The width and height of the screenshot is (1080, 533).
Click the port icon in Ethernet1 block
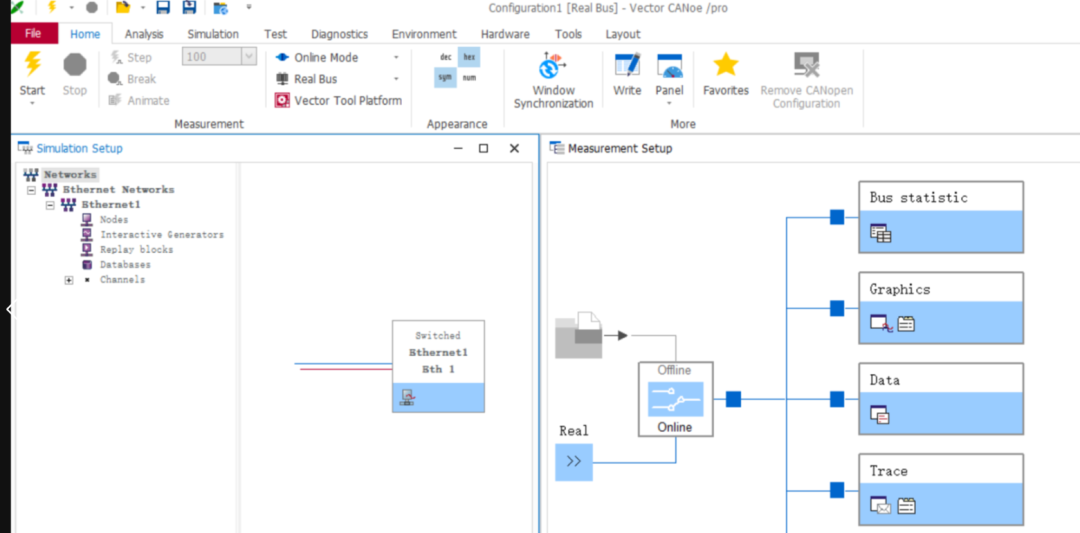coord(407,397)
